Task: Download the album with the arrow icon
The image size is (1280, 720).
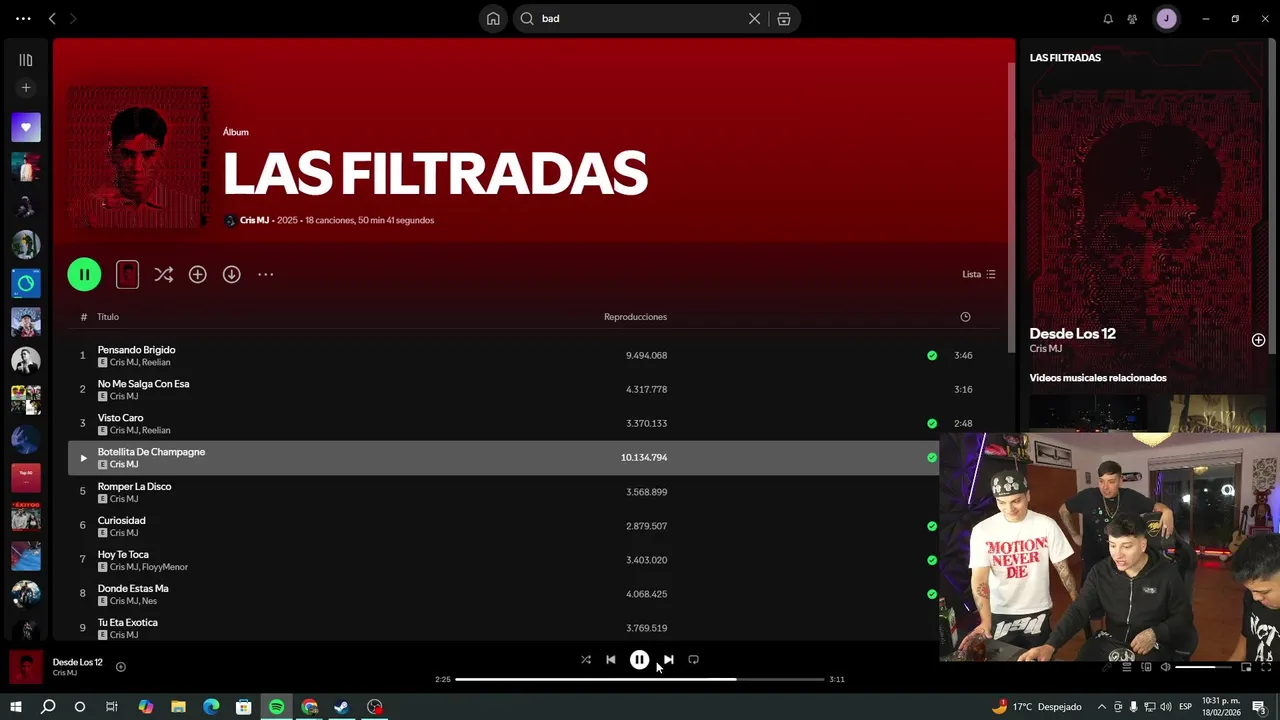Action: tap(231, 274)
